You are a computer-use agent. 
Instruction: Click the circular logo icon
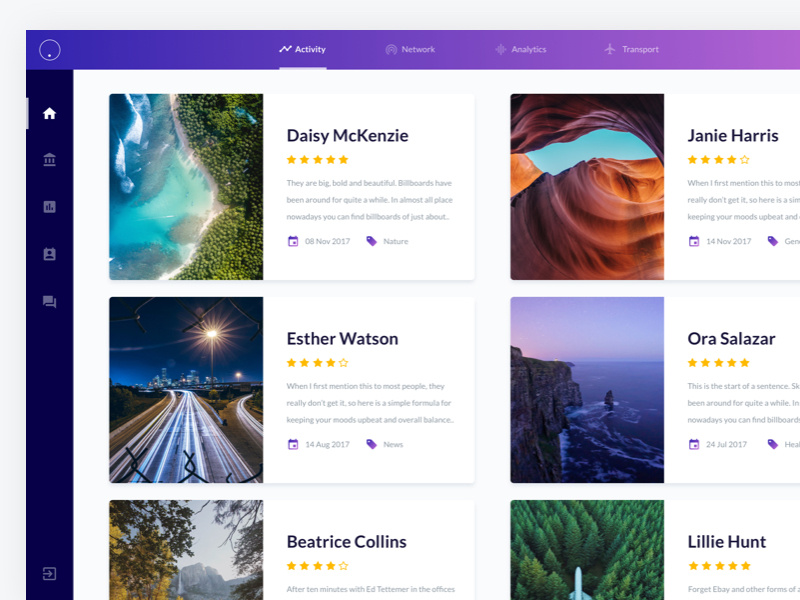point(49,50)
